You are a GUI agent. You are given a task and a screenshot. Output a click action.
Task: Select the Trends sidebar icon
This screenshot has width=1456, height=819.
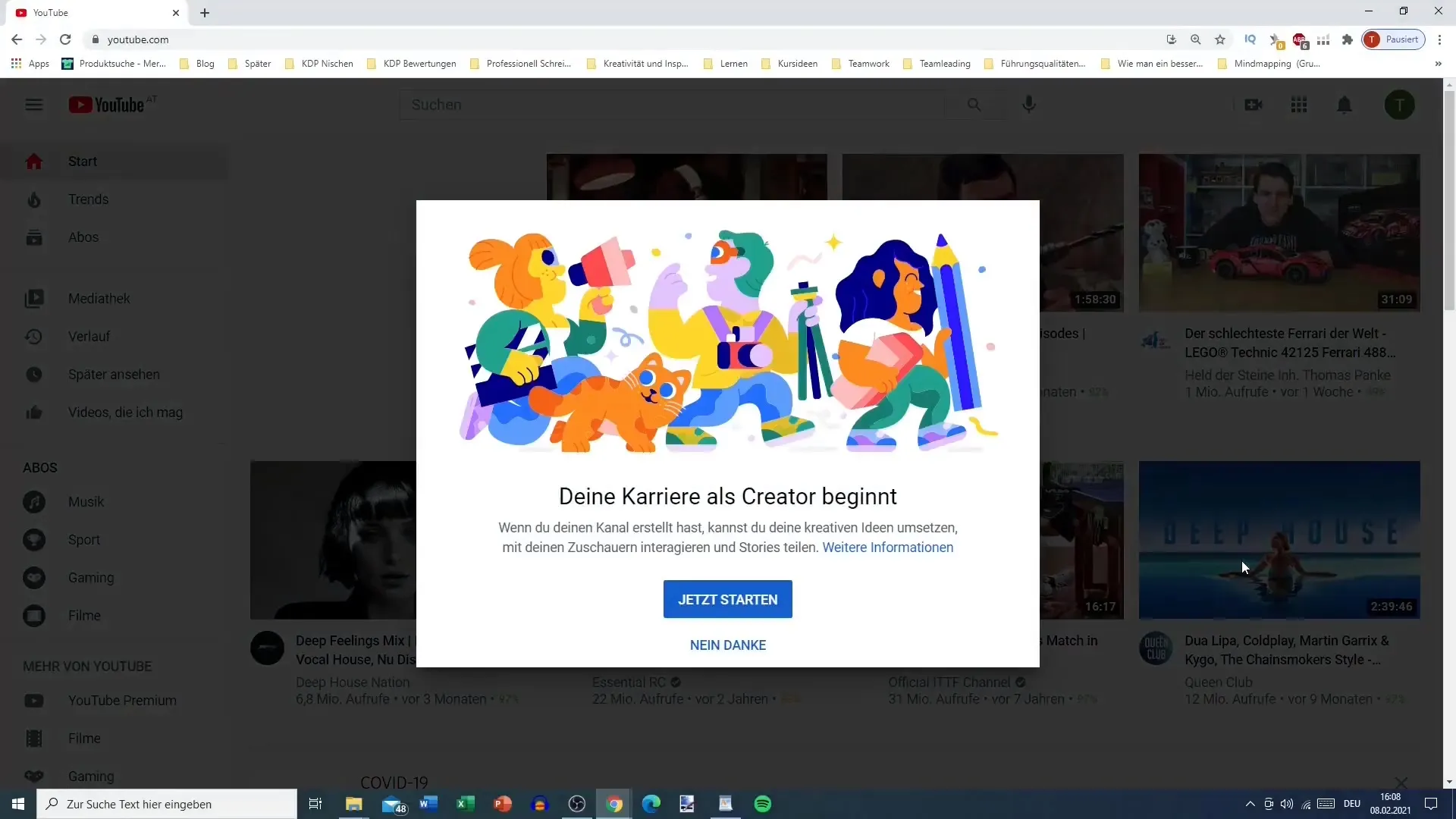[x=34, y=198]
